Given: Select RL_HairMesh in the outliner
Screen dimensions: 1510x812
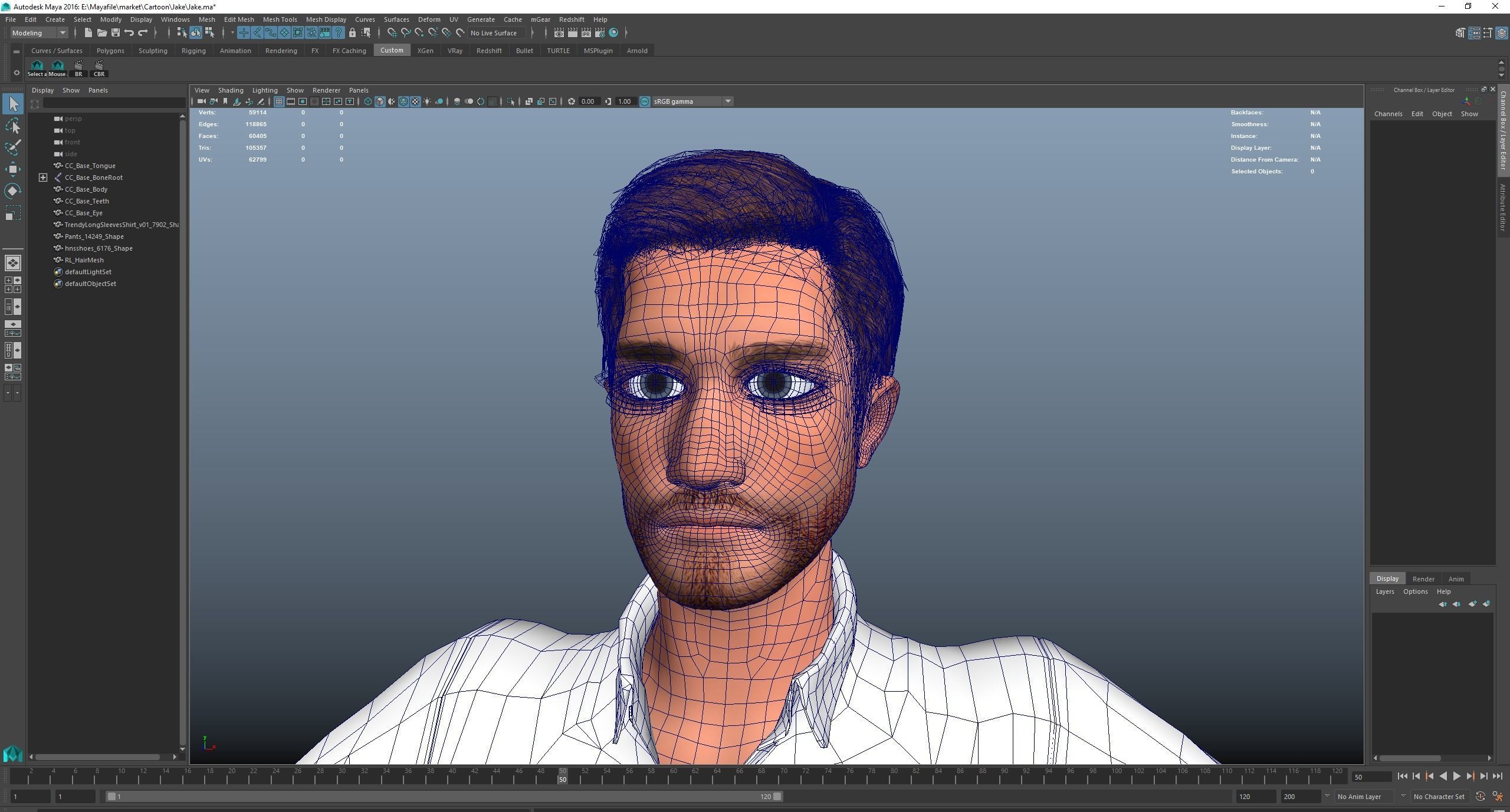Looking at the screenshot, I should tap(84, 260).
